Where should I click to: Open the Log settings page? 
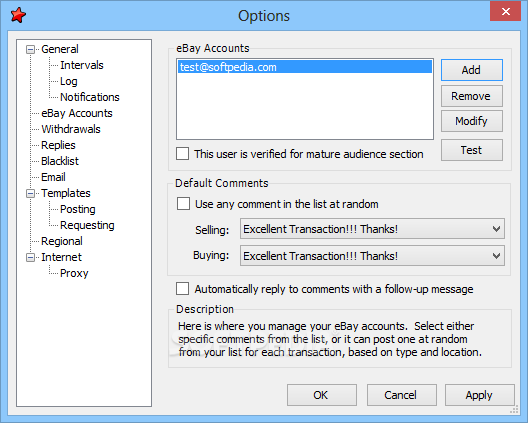(69, 81)
